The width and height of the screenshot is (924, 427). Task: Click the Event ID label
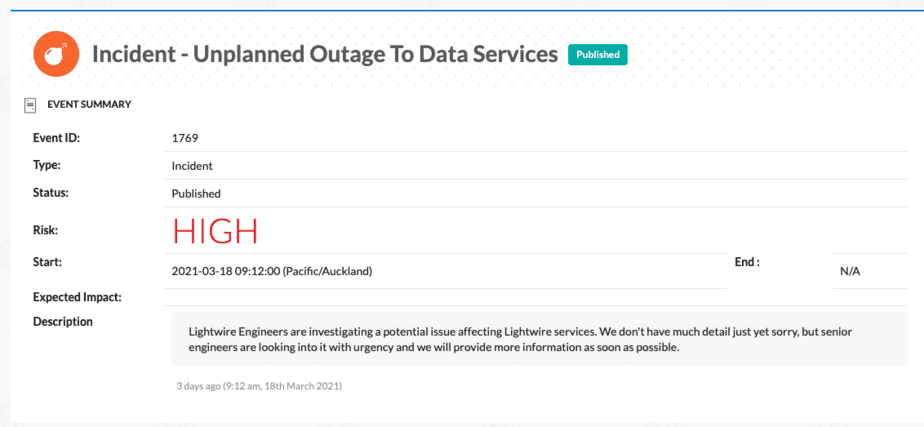click(57, 138)
